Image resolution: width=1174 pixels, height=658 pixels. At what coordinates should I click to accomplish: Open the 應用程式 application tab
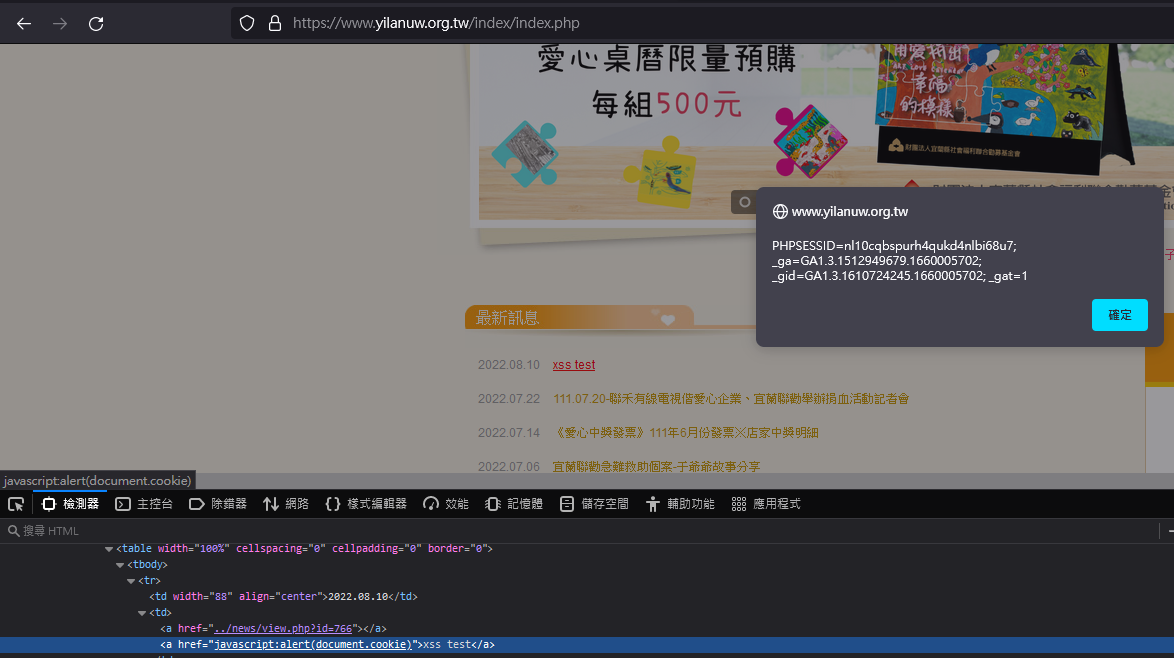click(x=766, y=504)
